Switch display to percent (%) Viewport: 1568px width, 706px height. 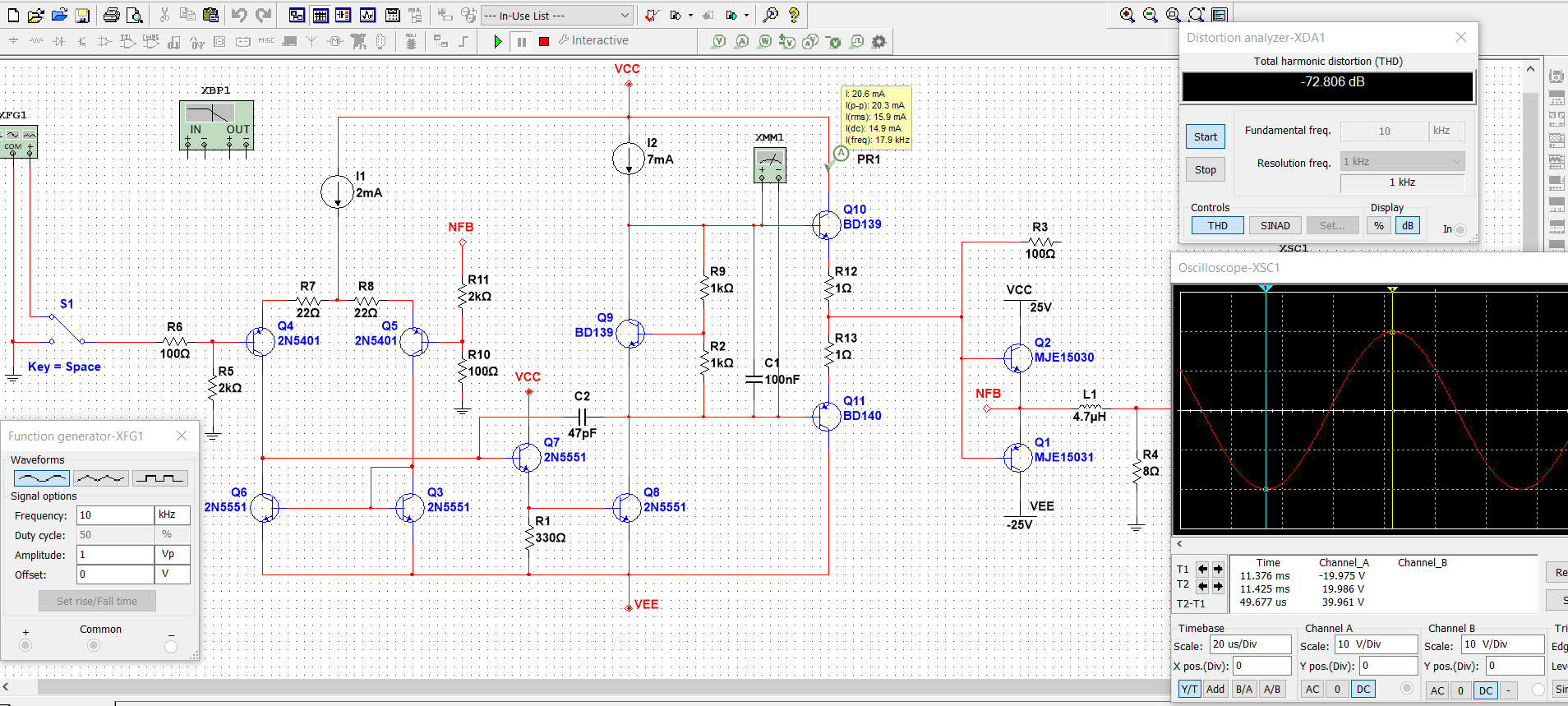1379,225
